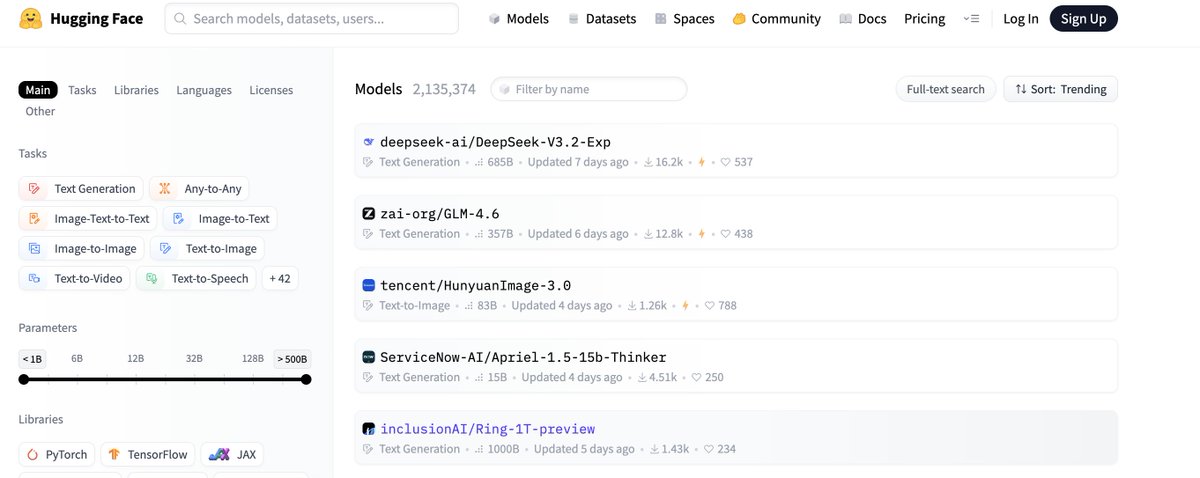
Task: Click the Text-to-Video task icon
Action: (x=35, y=279)
